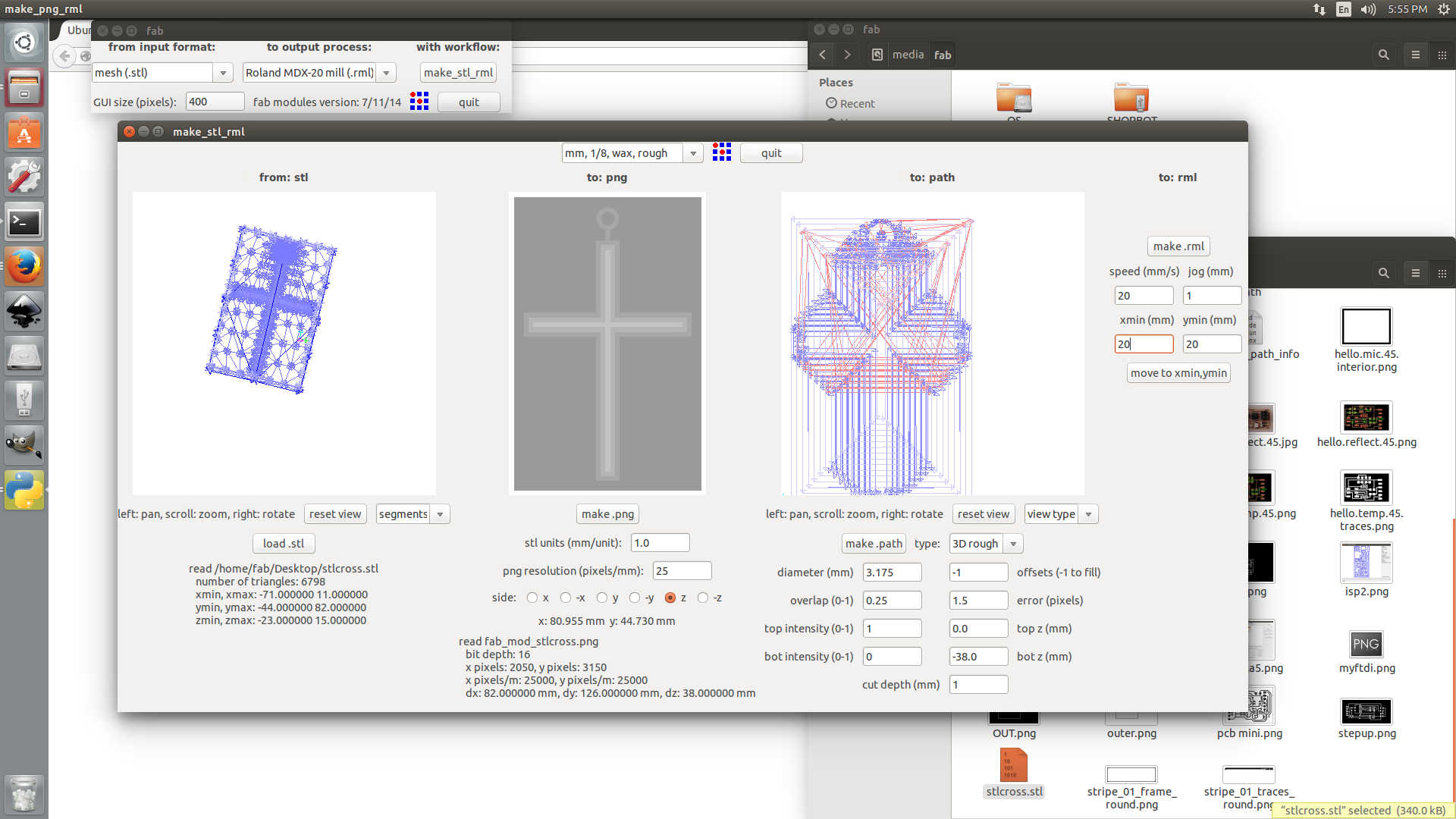Select side y radio button
The height and width of the screenshot is (819, 1456).
coord(601,598)
